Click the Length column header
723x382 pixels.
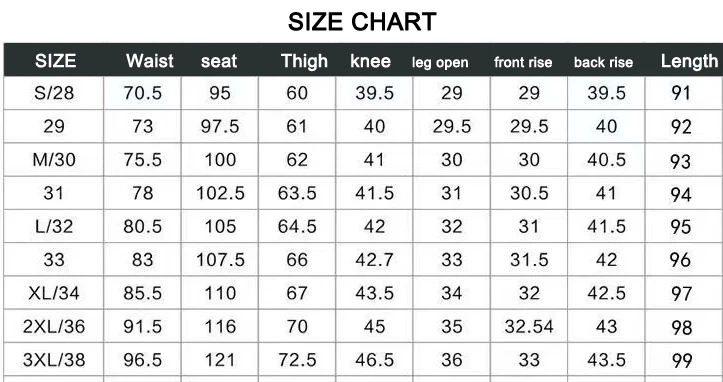tap(689, 61)
